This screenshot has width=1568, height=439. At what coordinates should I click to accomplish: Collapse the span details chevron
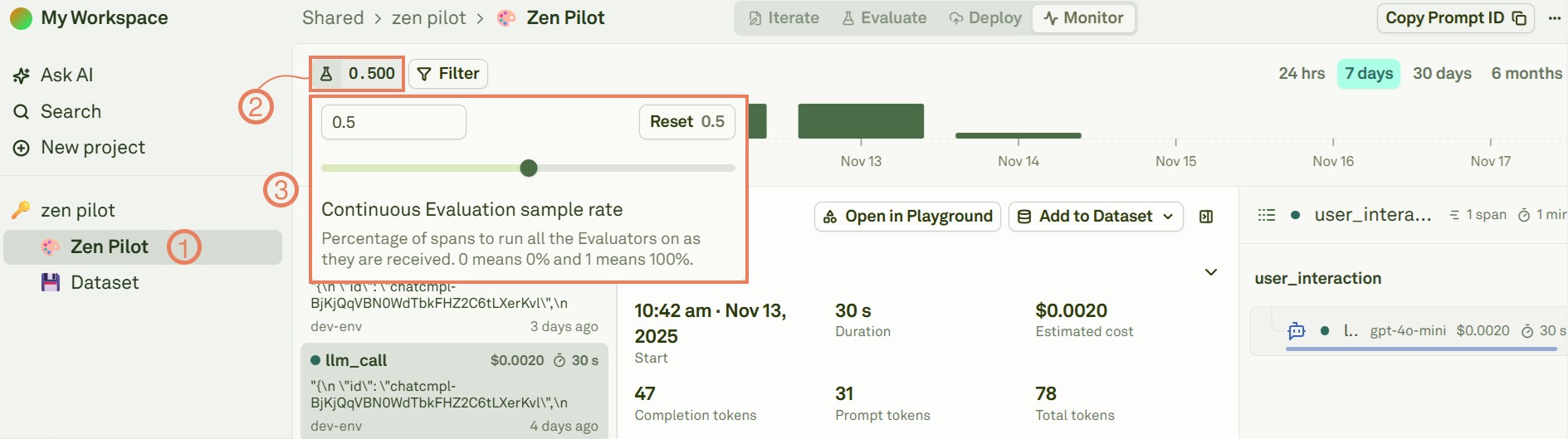coord(1211,272)
